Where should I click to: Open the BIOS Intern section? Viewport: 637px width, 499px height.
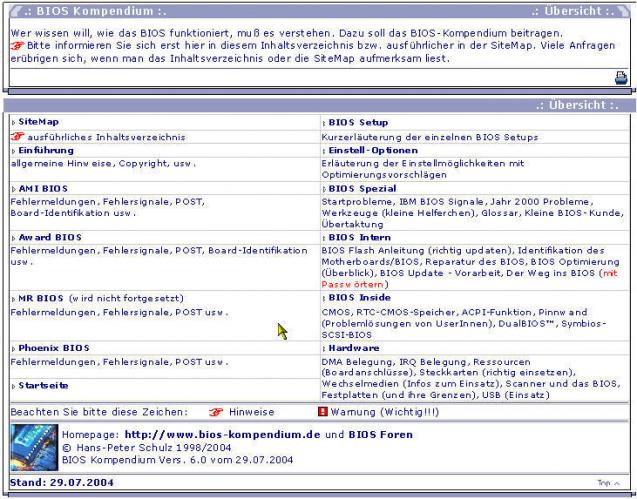[360, 237]
